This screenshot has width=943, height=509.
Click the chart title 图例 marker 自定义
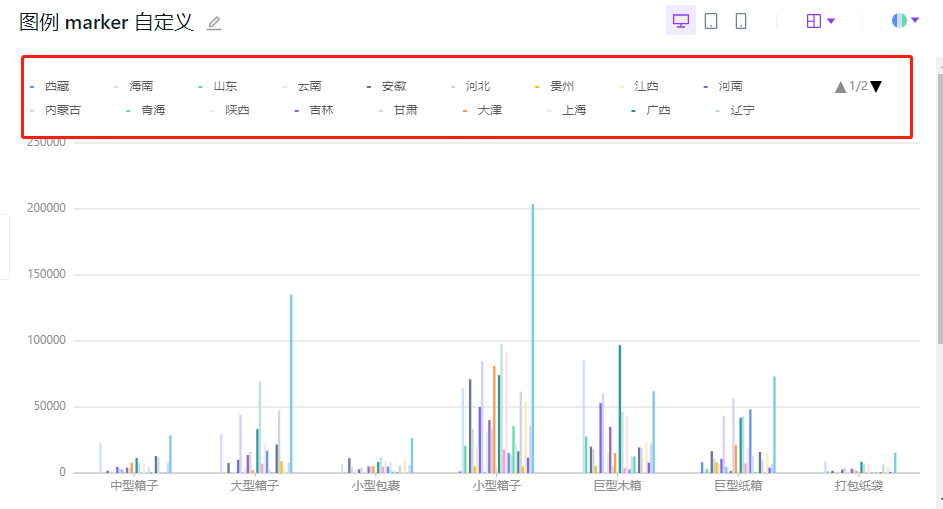coord(106,22)
